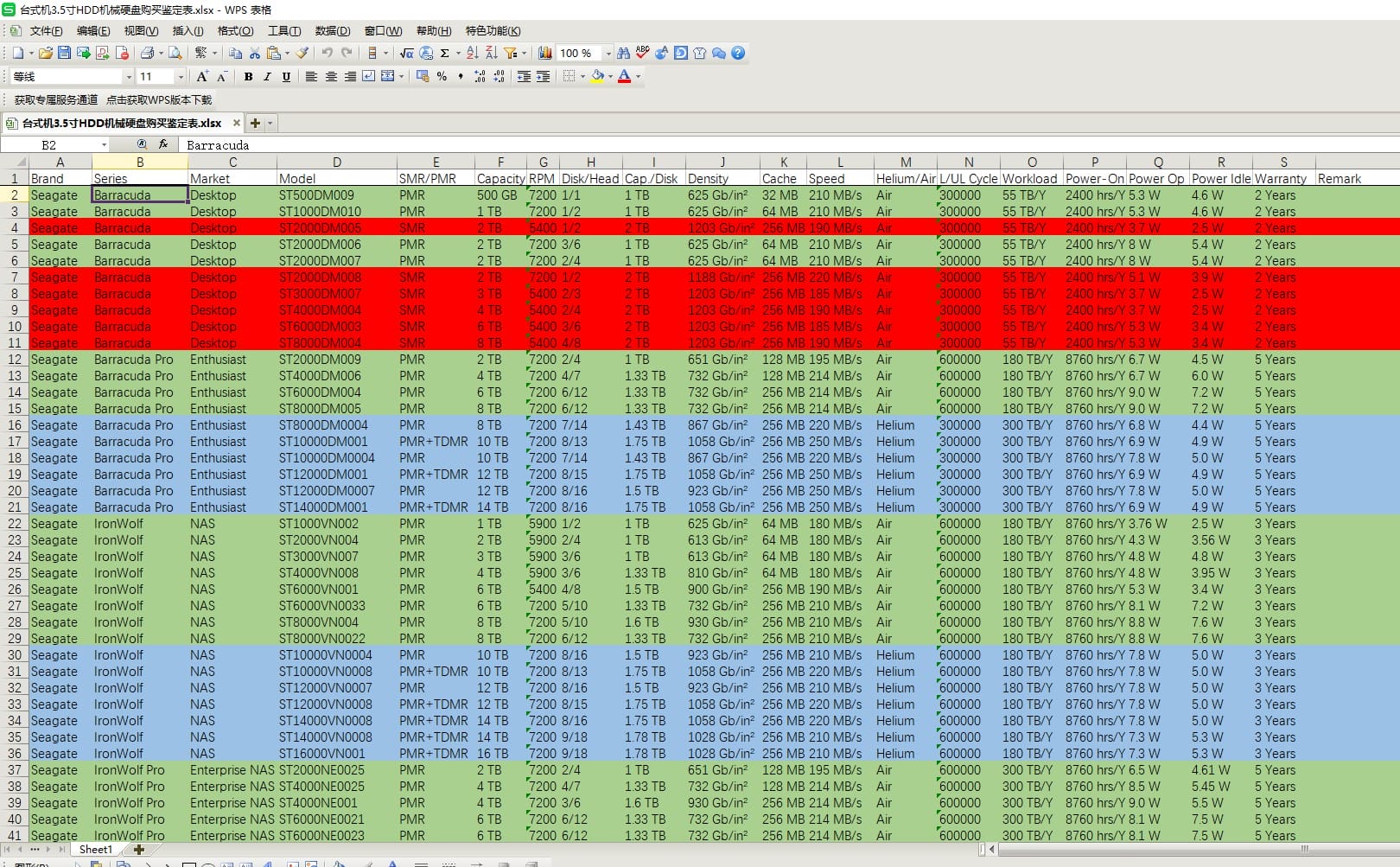
Task: Paste from the clipboard
Action: [274, 53]
